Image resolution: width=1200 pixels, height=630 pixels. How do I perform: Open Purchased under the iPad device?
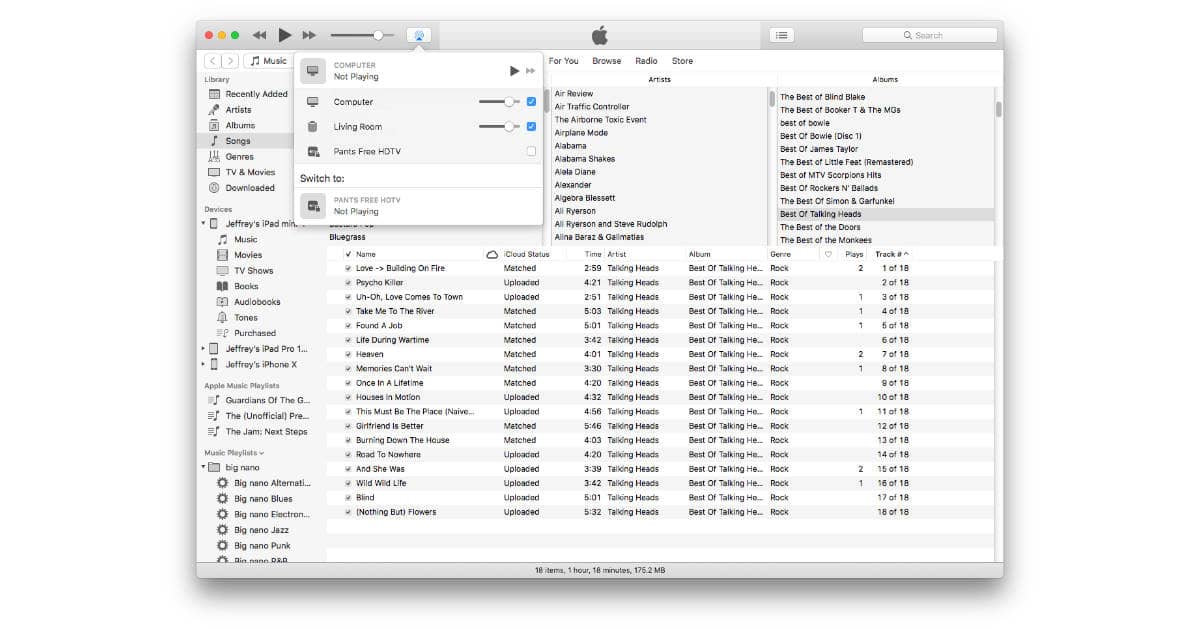(x=255, y=333)
